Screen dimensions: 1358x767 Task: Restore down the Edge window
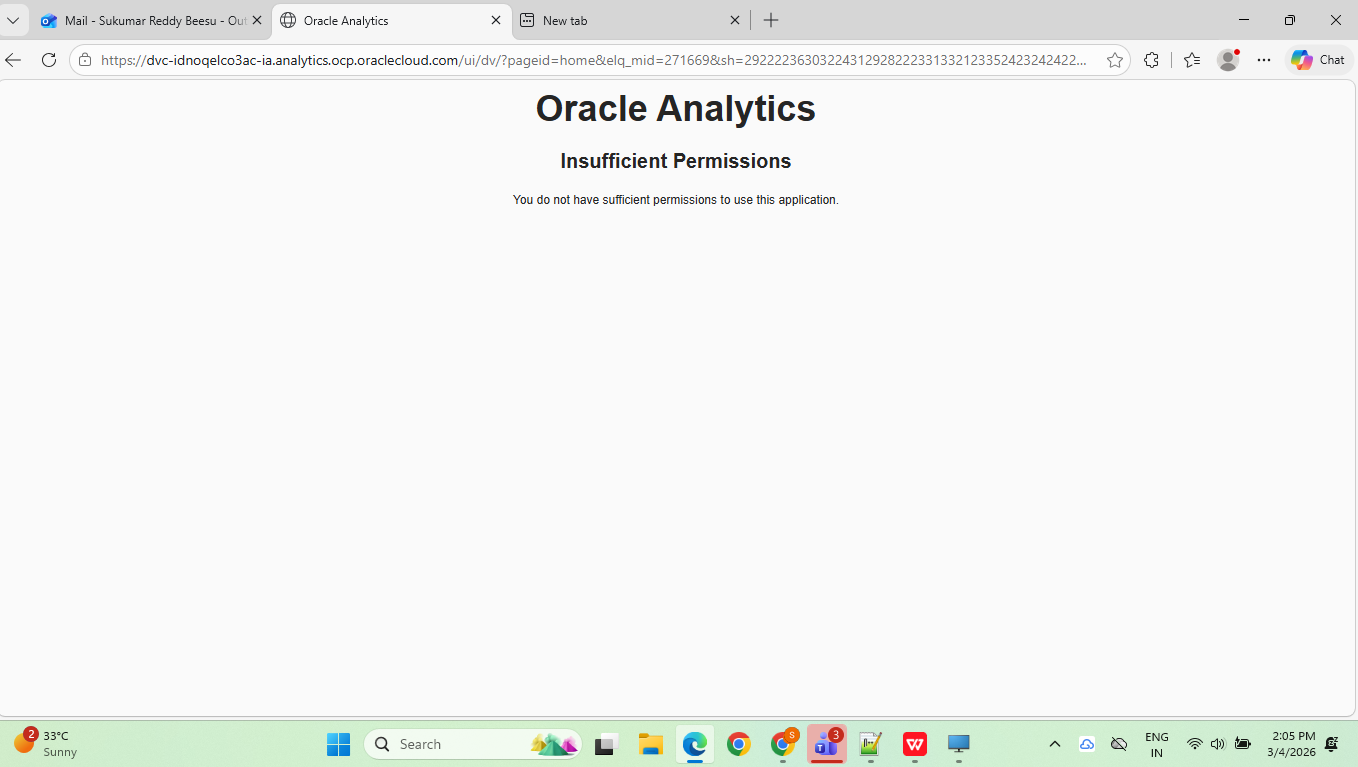(x=1290, y=20)
